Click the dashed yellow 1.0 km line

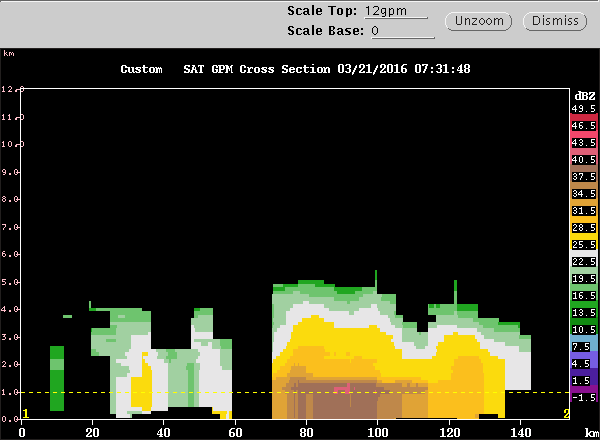click(295, 392)
